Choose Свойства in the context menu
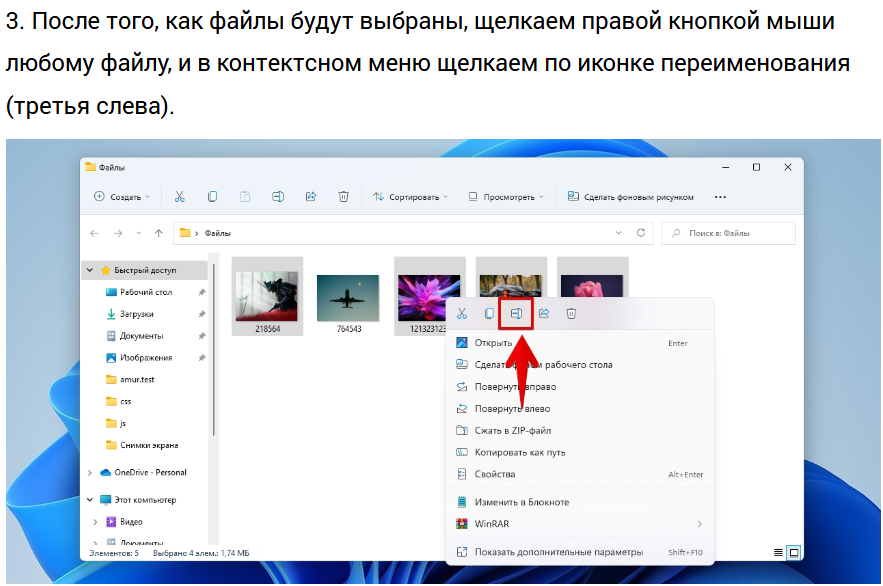This screenshot has width=883, height=586. click(580, 474)
